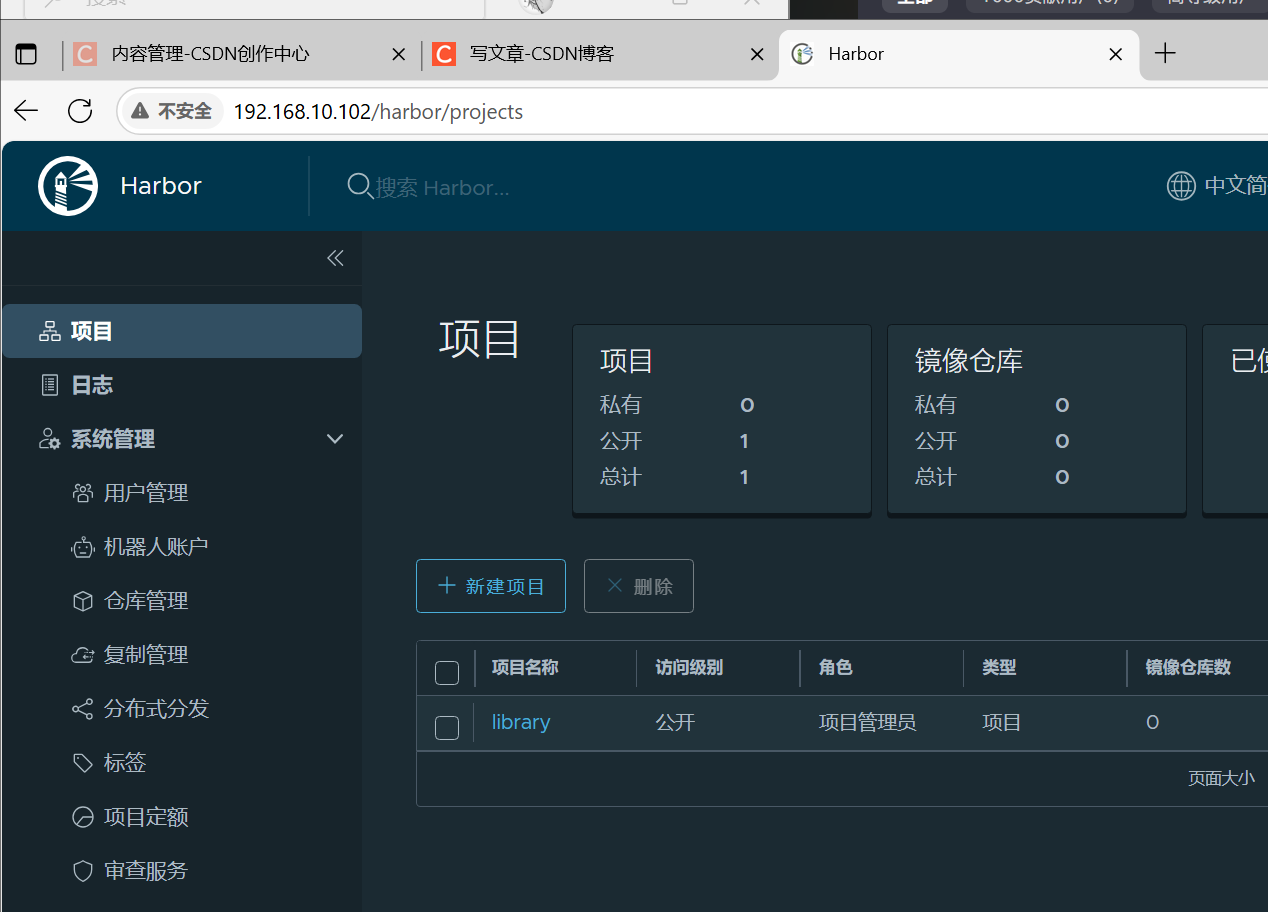1268x912 pixels.
Task: Click the projects hierarchy icon
Action: (x=49, y=331)
